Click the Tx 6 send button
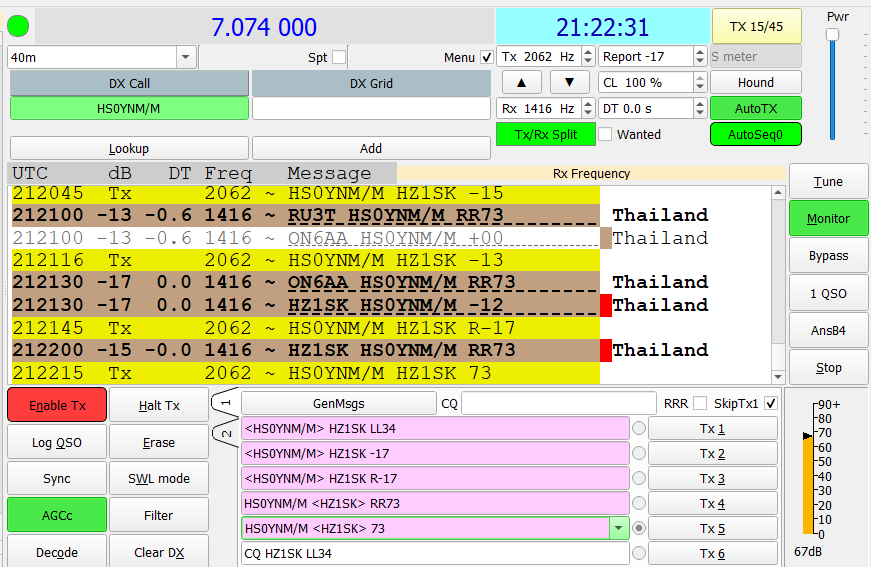871x567 pixels. [x=713, y=553]
